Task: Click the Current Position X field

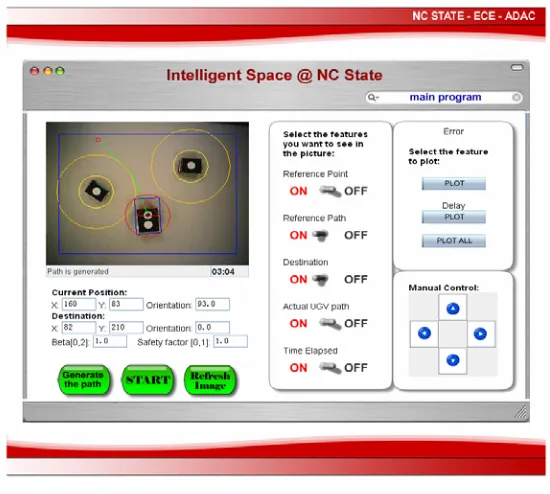Action: [79, 304]
